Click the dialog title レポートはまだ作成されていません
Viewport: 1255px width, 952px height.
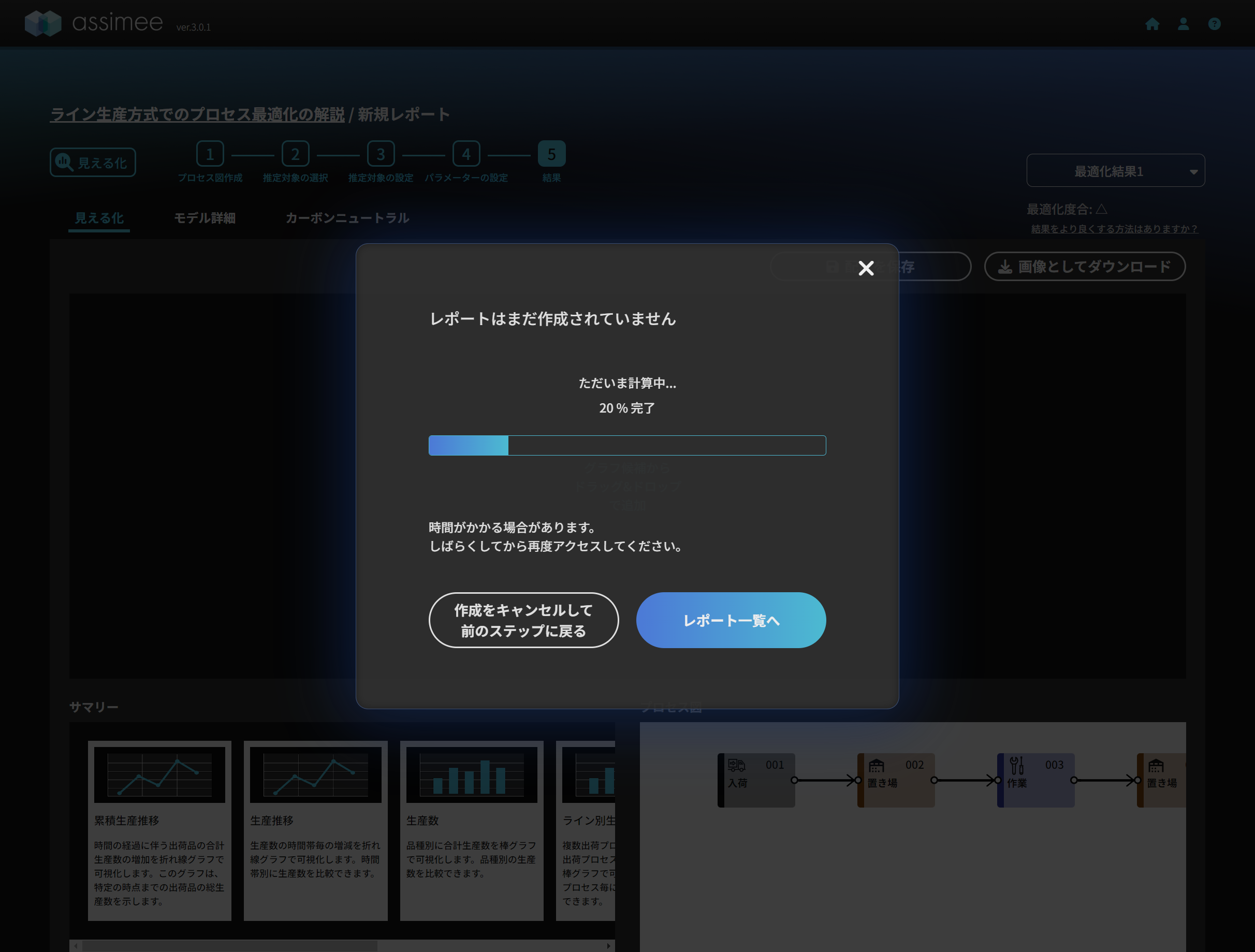pyautogui.click(x=552, y=319)
